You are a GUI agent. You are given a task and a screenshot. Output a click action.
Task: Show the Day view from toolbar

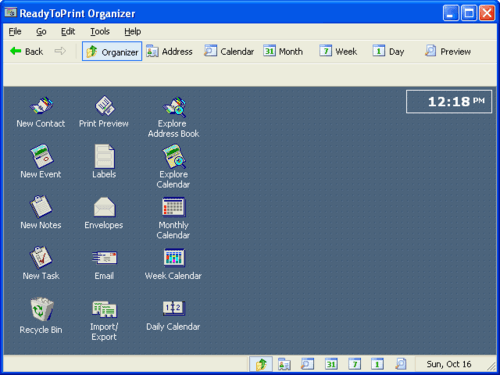pyautogui.click(x=388, y=51)
